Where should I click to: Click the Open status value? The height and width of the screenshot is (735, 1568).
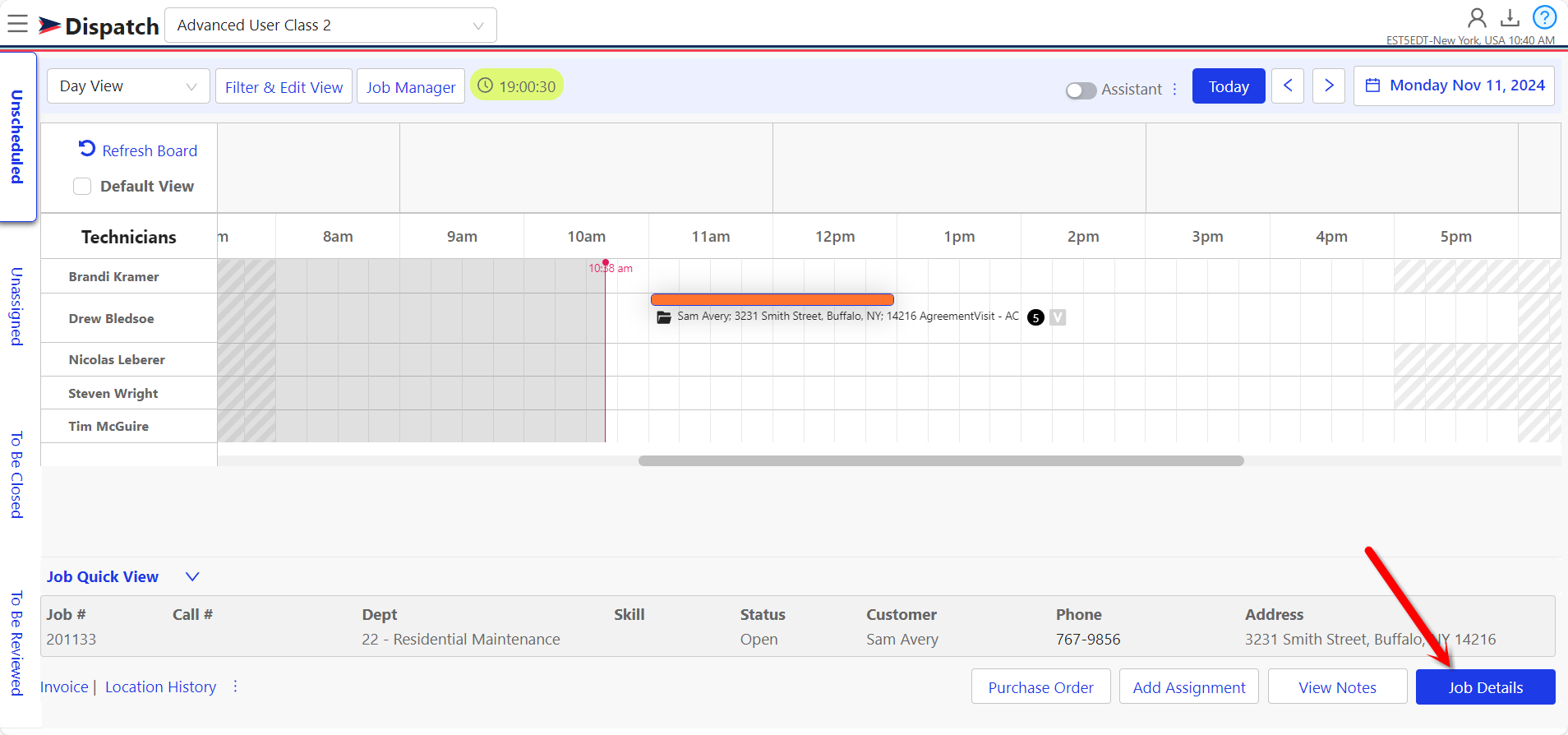coord(759,639)
